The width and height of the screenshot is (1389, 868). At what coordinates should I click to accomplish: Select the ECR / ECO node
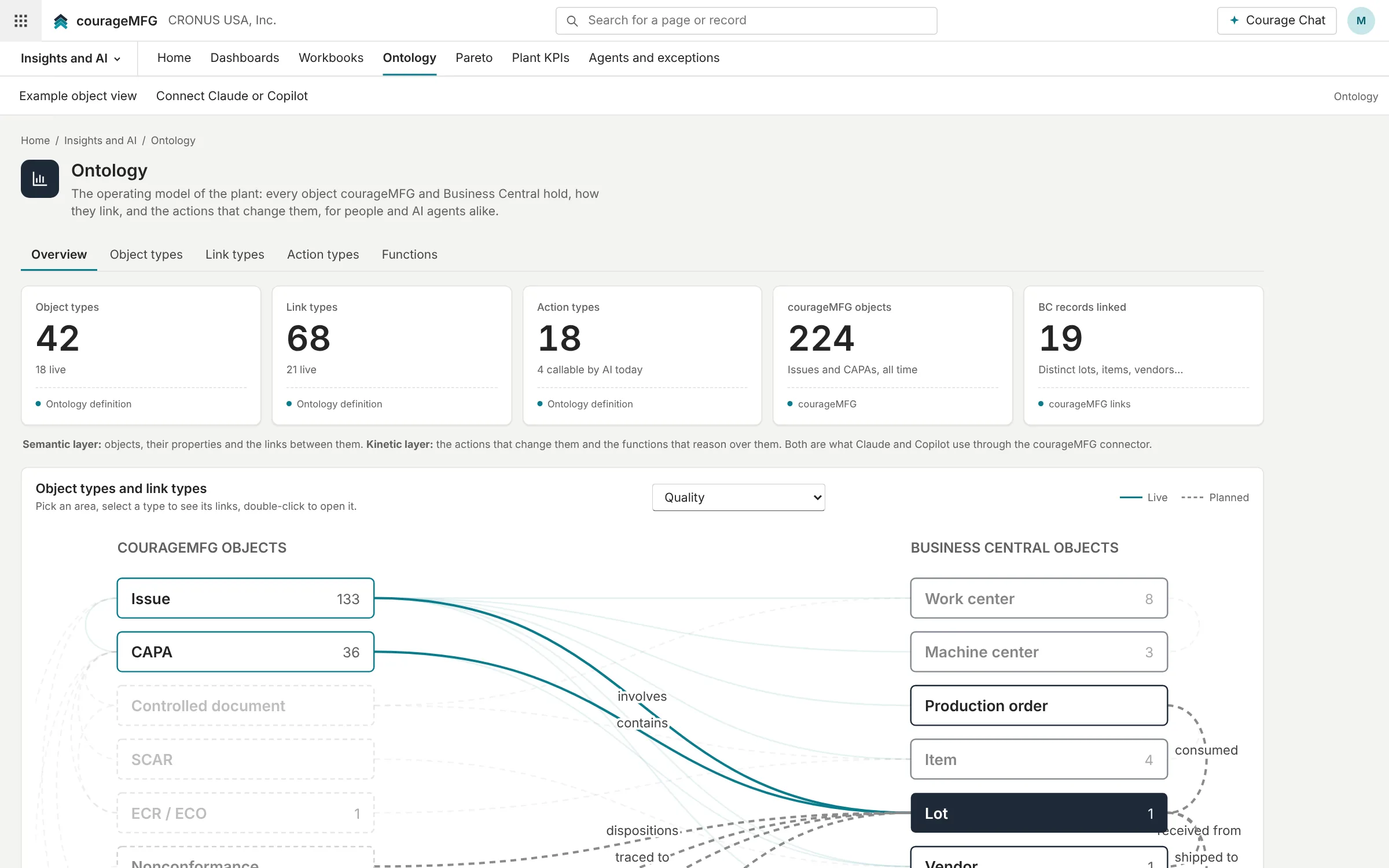tap(245, 813)
